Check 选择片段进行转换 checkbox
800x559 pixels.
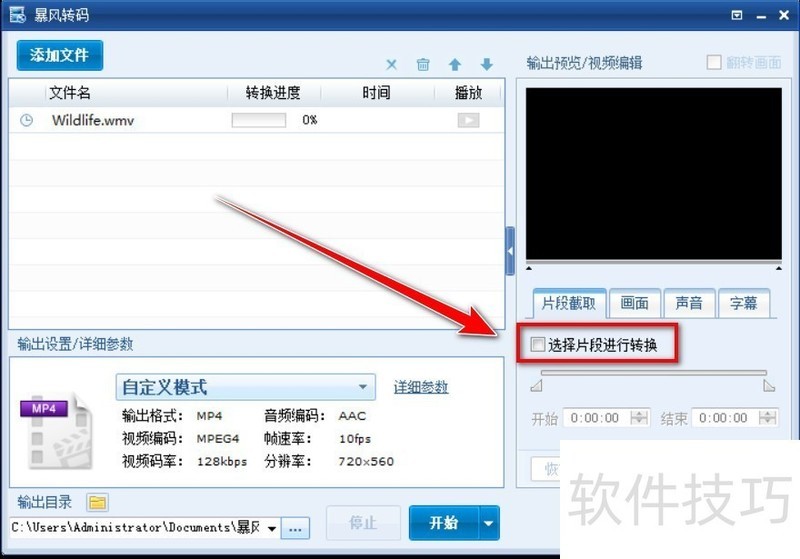click(537, 344)
